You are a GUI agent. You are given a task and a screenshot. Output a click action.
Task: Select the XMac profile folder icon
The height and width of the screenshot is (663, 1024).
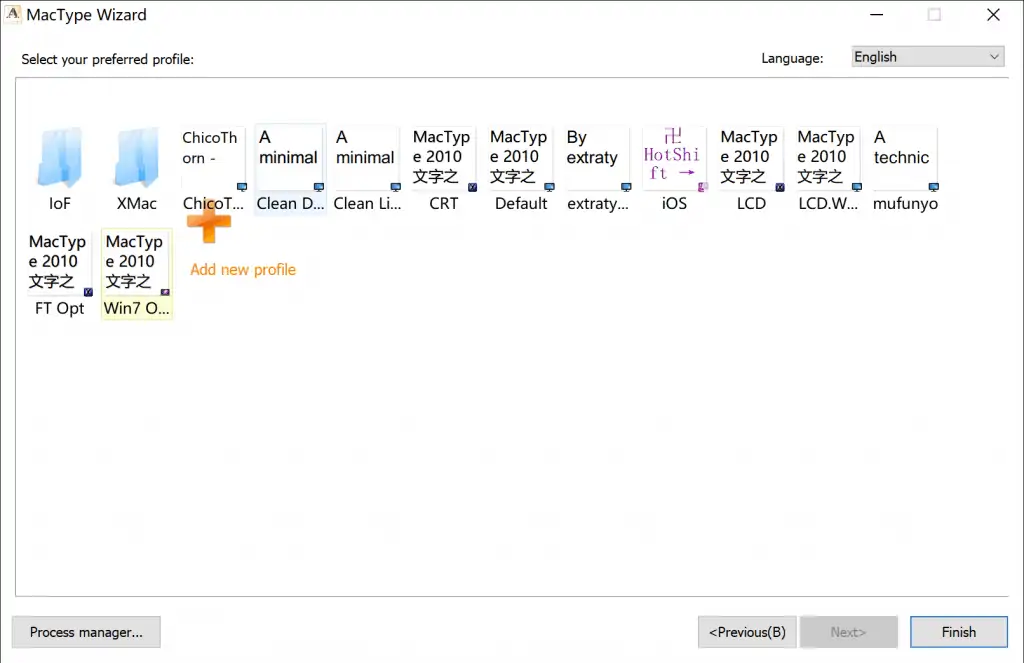(x=136, y=157)
